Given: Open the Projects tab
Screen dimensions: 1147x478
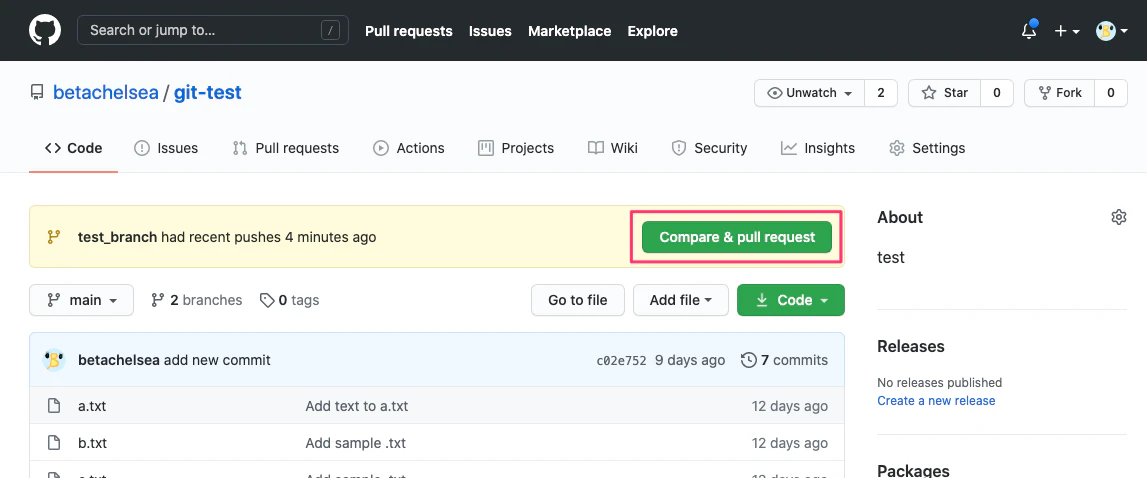Looking at the screenshot, I should pos(516,148).
